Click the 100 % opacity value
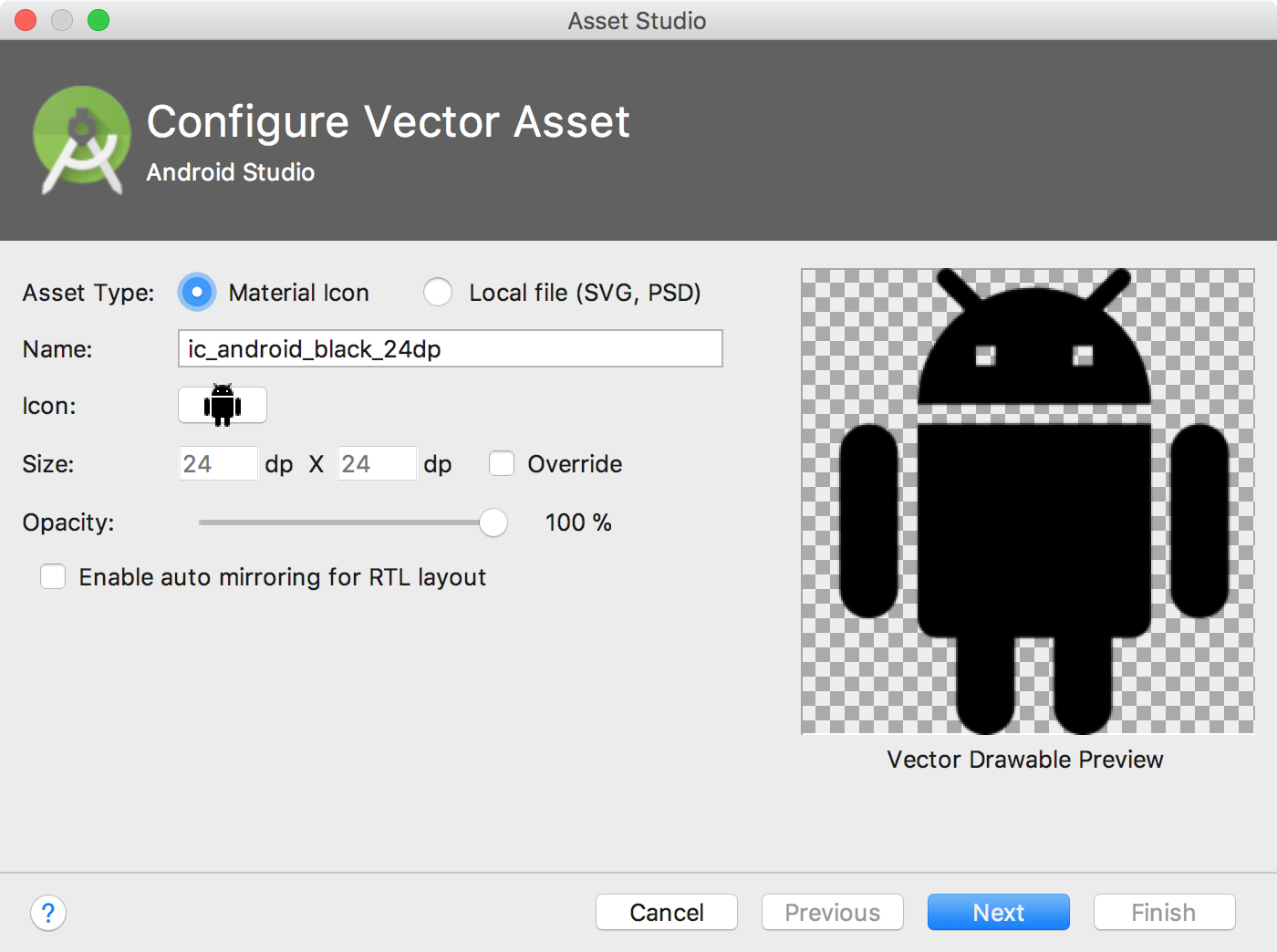This screenshot has width=1277, height=952. click(x=578, y=523)
